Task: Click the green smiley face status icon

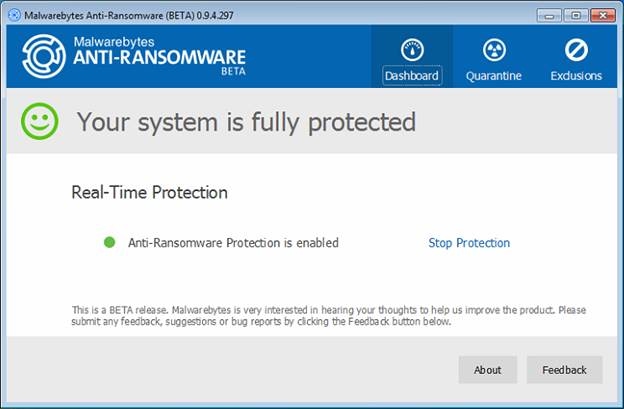Action: [41, 123]
